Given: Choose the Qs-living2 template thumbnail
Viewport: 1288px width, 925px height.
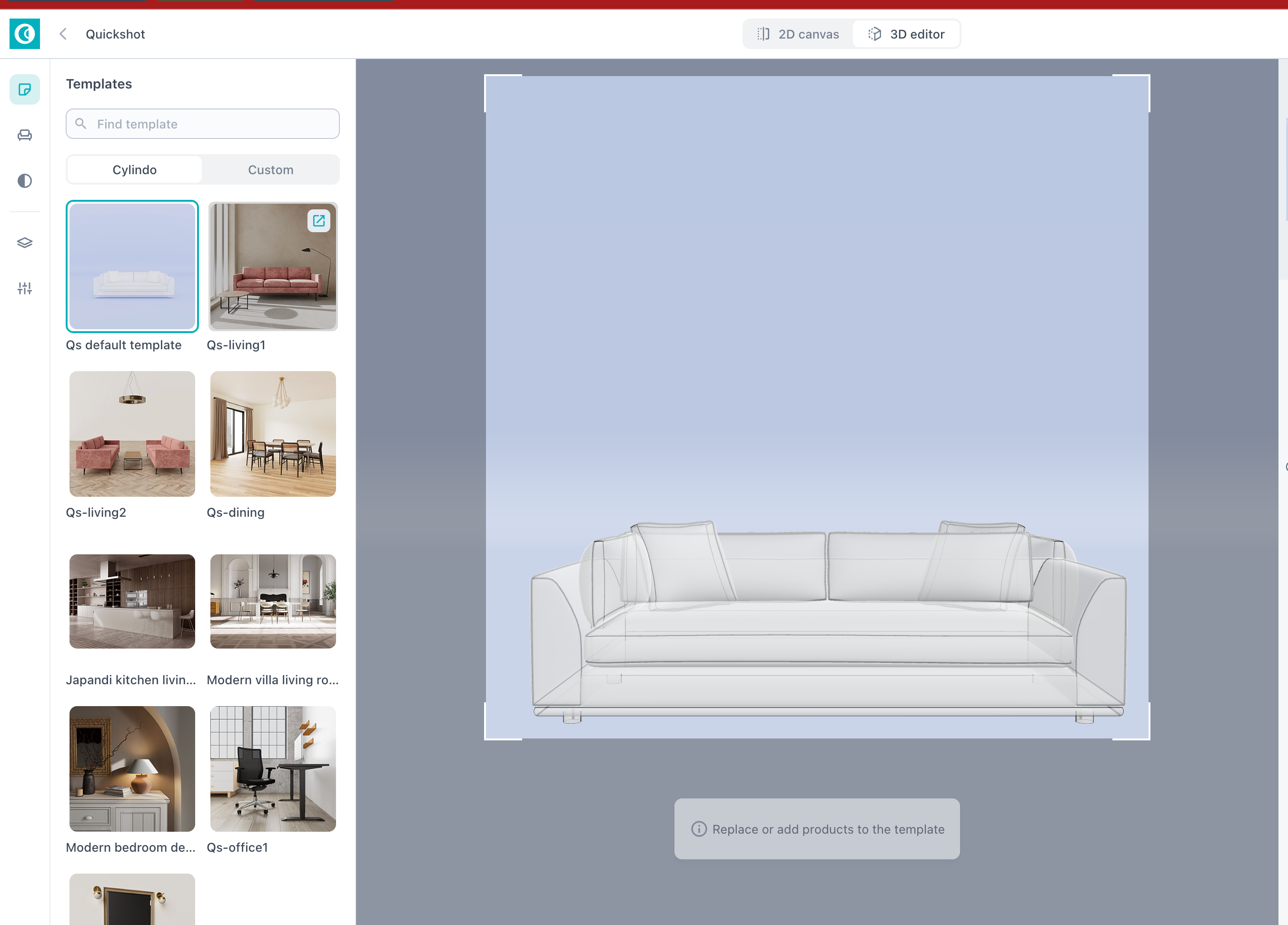Looking at the screenshot, I should pyautogui.click(x=132, y=434).
